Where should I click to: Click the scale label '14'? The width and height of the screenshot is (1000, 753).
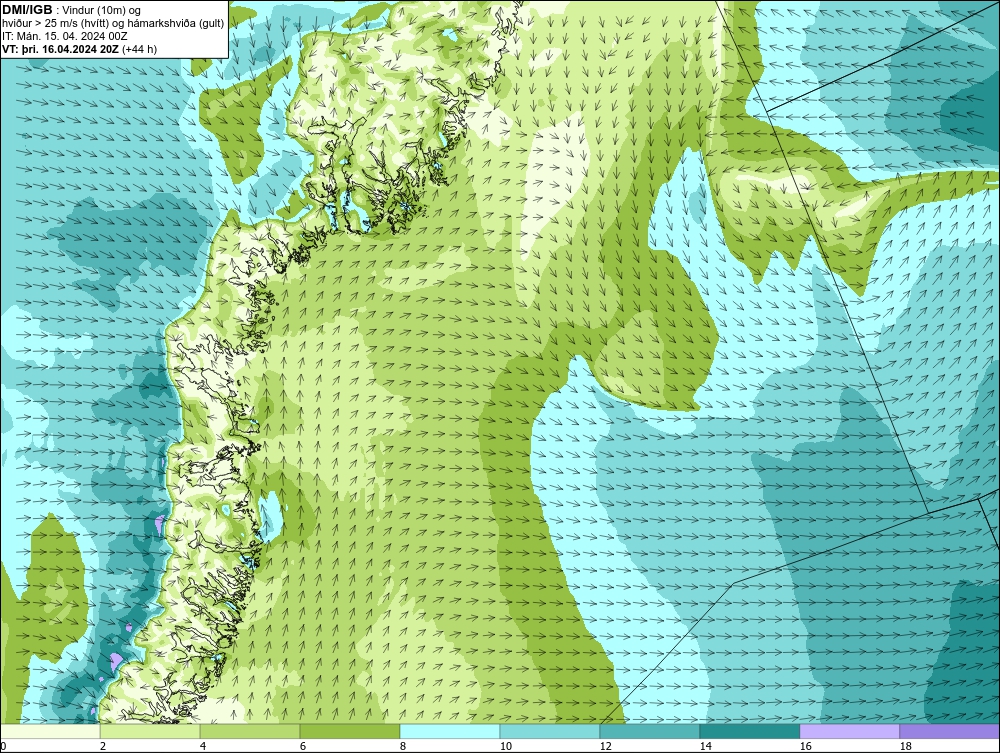point(705,746)
